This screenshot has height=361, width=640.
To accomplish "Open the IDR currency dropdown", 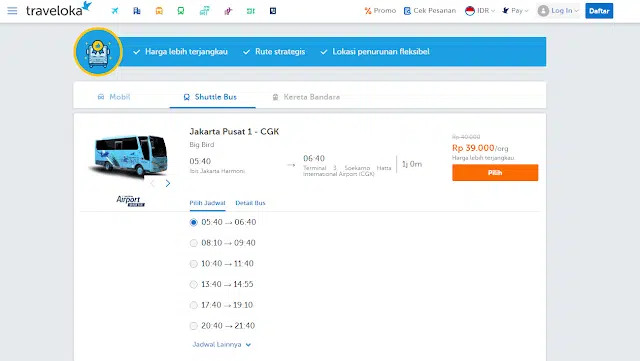I will (480, 11).
